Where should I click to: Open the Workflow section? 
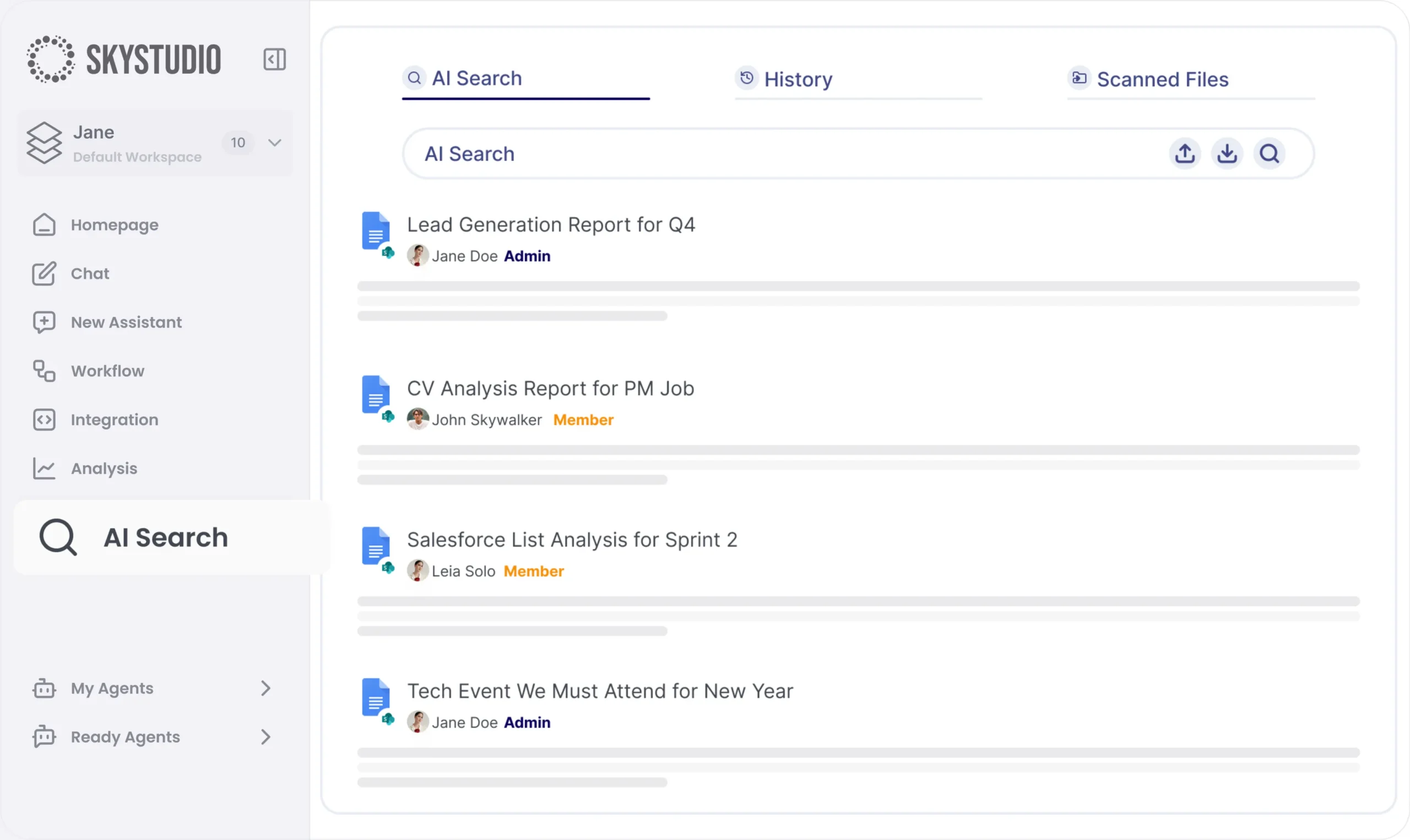click(x=107, y=371)
